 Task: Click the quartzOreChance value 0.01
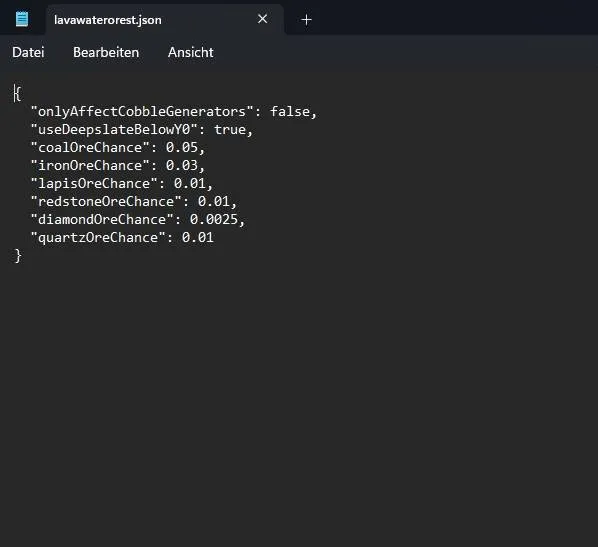(x=198, y=237)
